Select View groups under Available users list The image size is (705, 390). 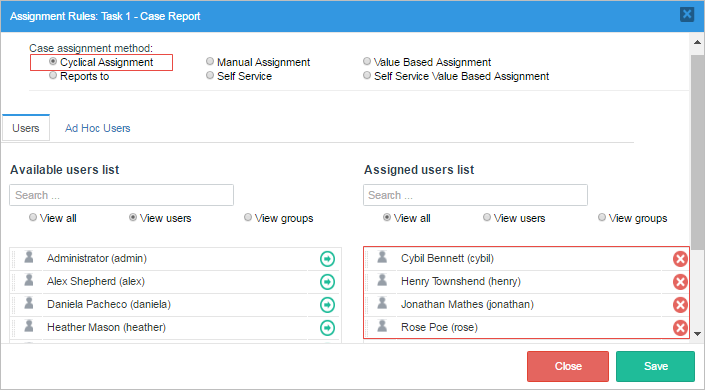coord(248,217)
